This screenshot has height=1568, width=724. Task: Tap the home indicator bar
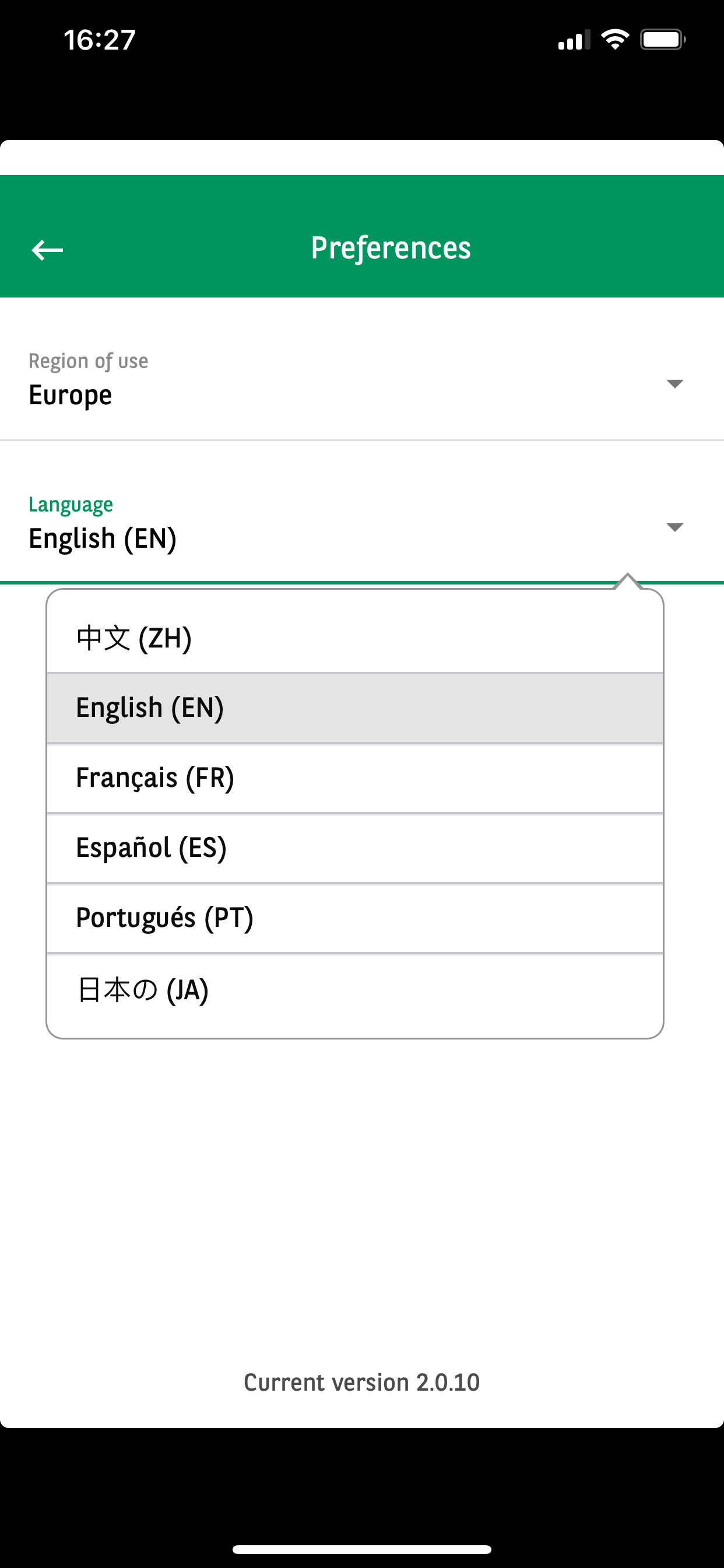(x=362, y=1549)
